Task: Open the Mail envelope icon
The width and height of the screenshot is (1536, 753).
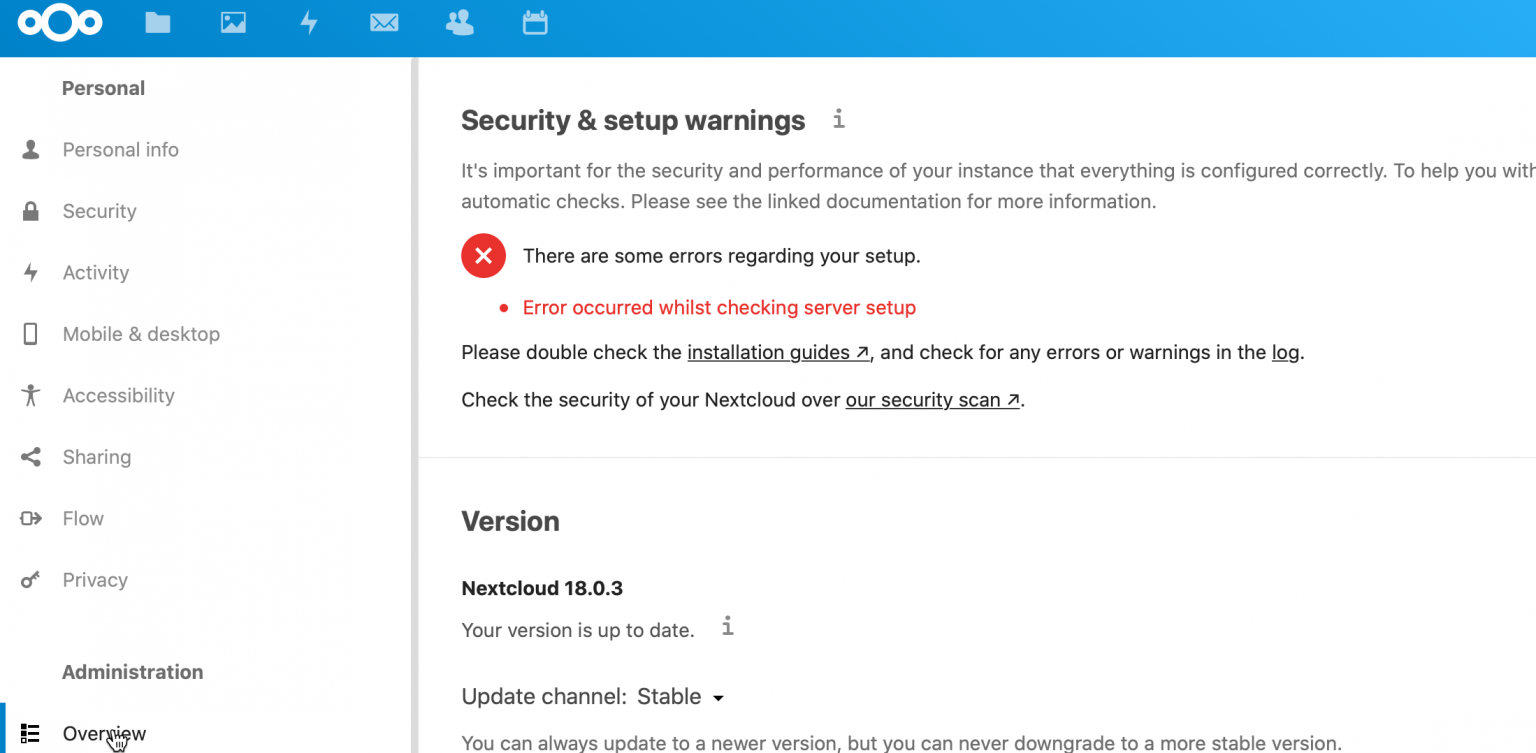Action: [384, 22]
